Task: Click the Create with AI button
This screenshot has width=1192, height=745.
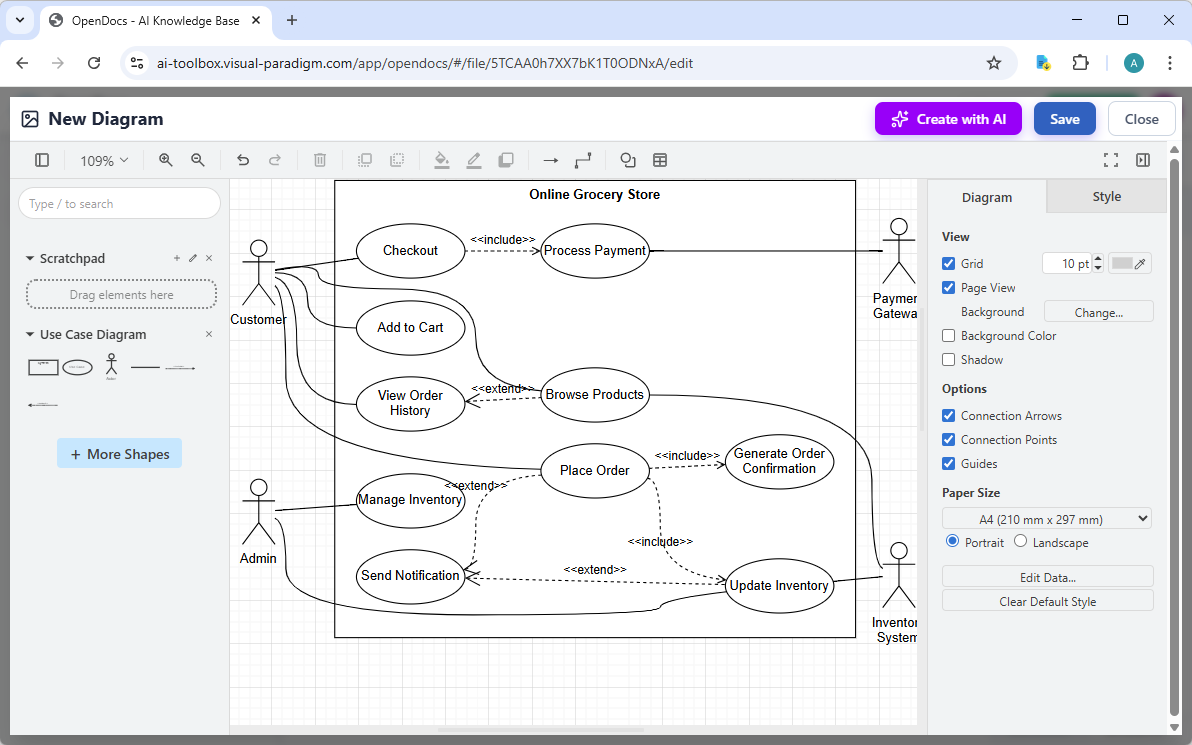Action: pyautogui.click(x=948, y=118)
